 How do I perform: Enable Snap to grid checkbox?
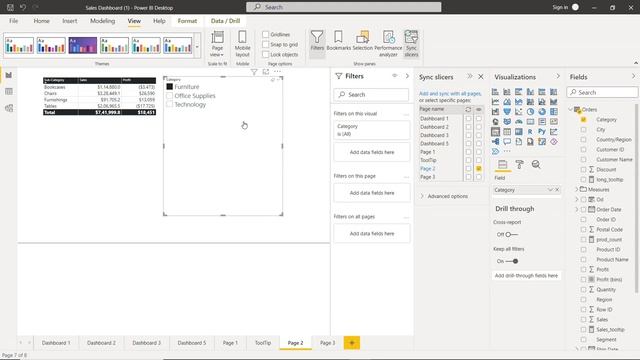coord(266,44)
